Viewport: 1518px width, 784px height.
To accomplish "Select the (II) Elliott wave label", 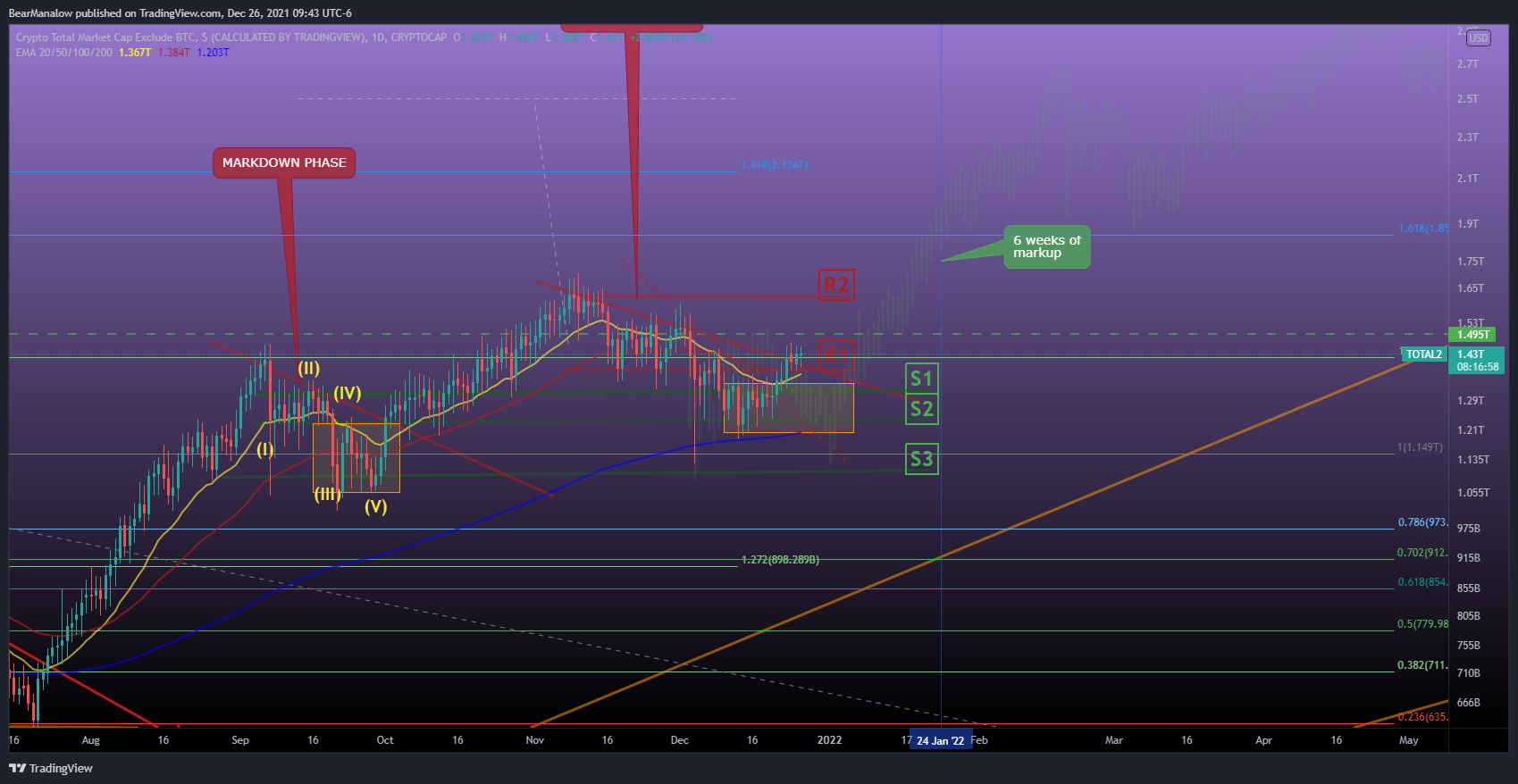I will (308, 368).
